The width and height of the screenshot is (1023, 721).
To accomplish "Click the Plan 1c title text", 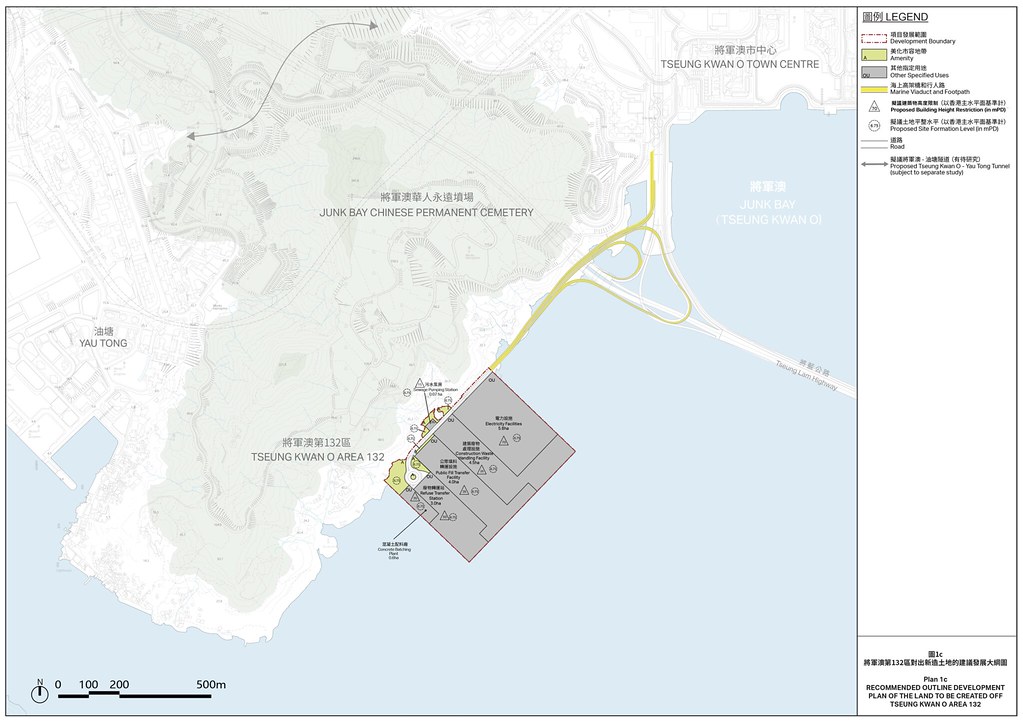I will tap(936, 680).
